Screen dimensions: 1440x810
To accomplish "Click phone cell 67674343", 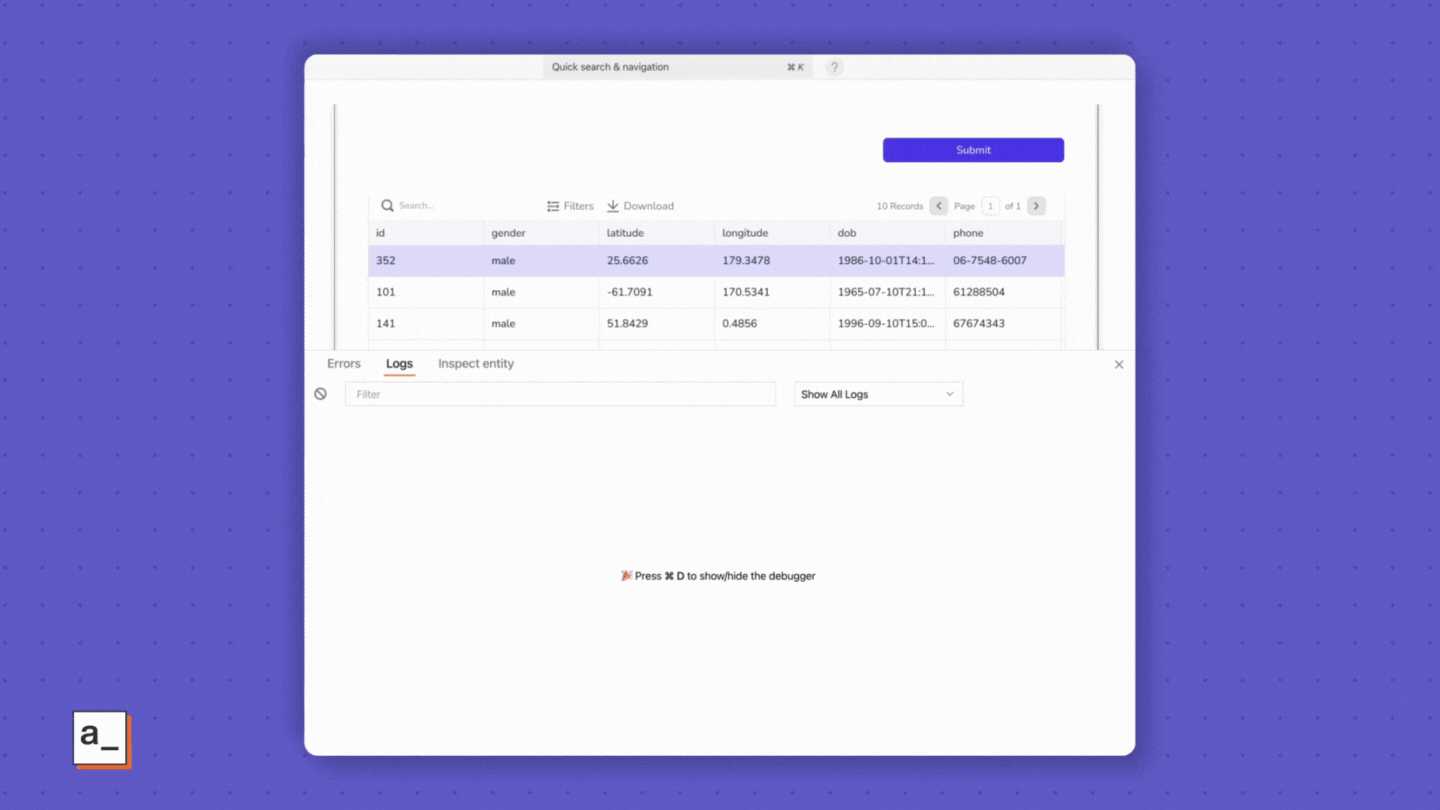I will click(x=979, y=324).
